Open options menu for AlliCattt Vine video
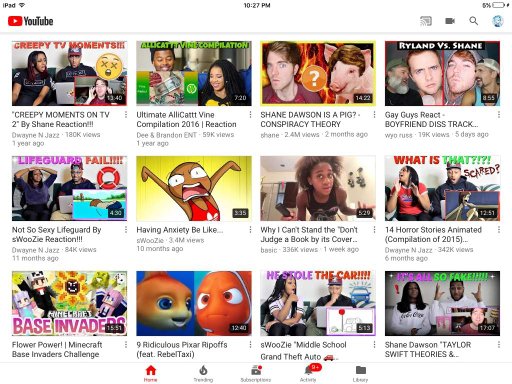 250,115
